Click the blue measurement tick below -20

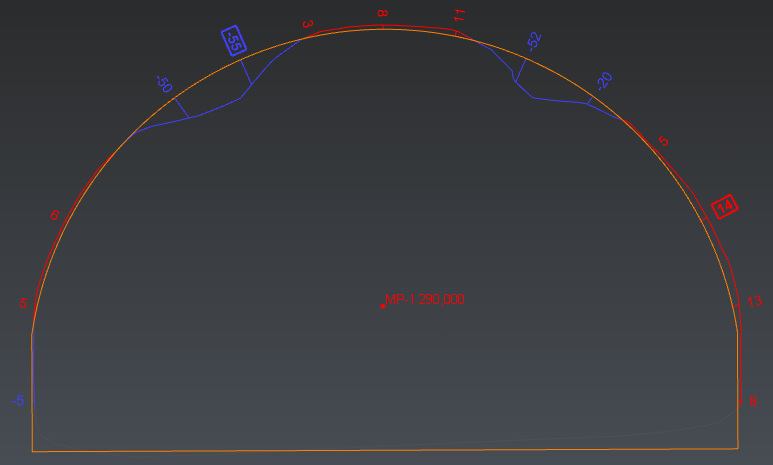pos(590,102)
